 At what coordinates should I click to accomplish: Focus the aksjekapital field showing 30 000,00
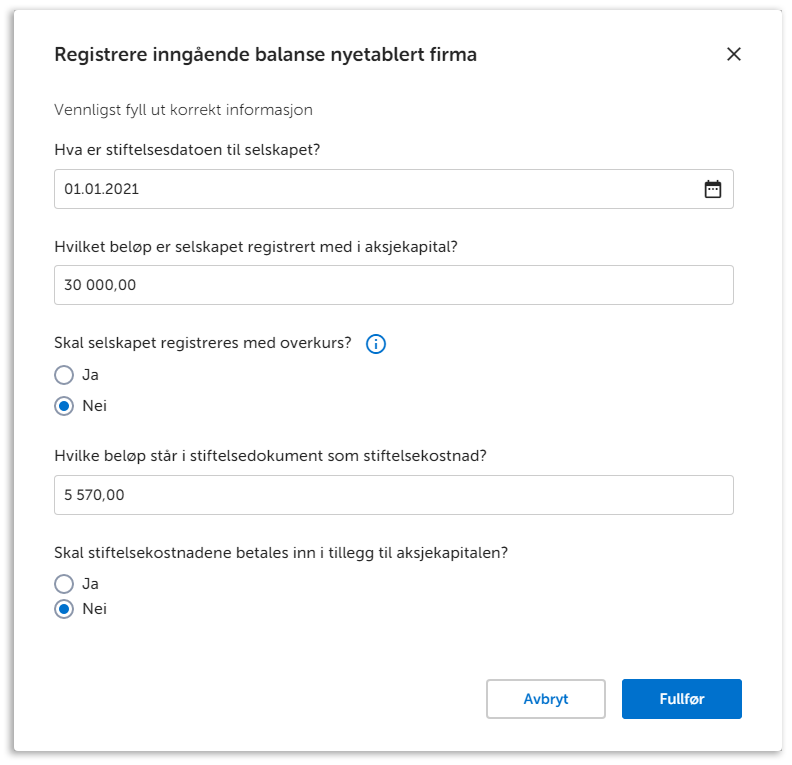tap(393, 285)
